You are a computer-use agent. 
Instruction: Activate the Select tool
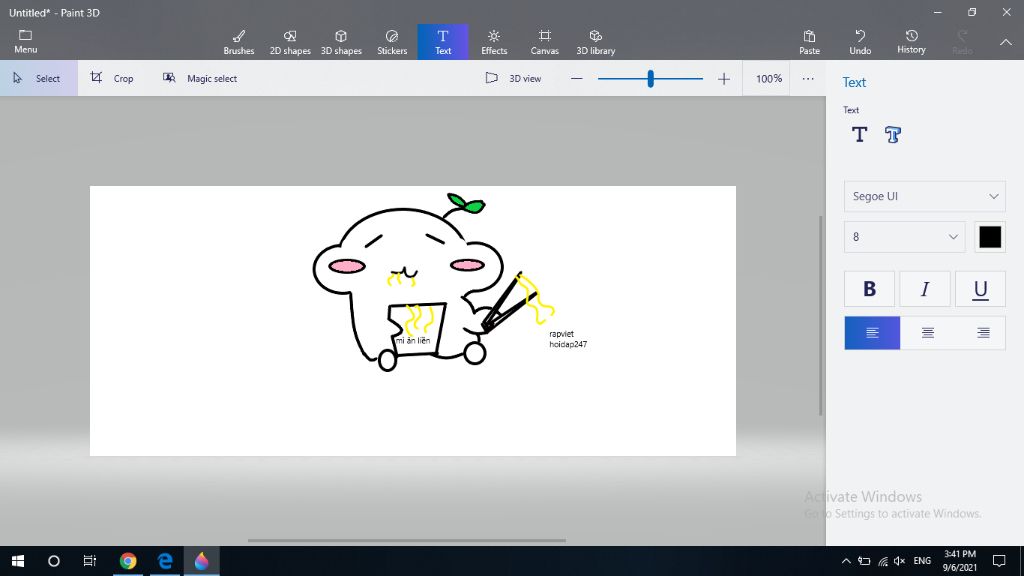pyautogui.click(x=39, y=78)
